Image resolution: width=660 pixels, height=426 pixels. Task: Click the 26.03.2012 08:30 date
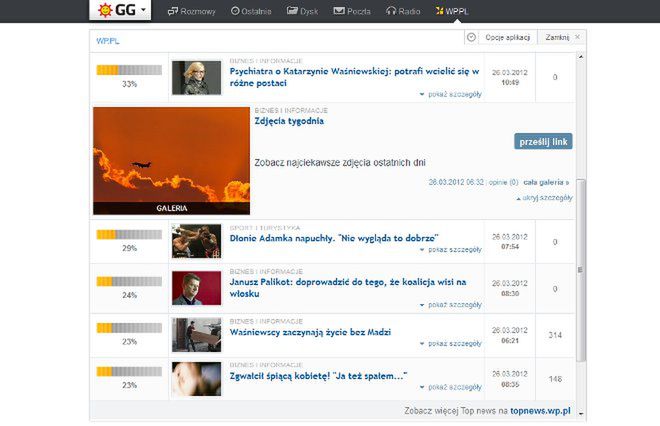tap(510, 288)
